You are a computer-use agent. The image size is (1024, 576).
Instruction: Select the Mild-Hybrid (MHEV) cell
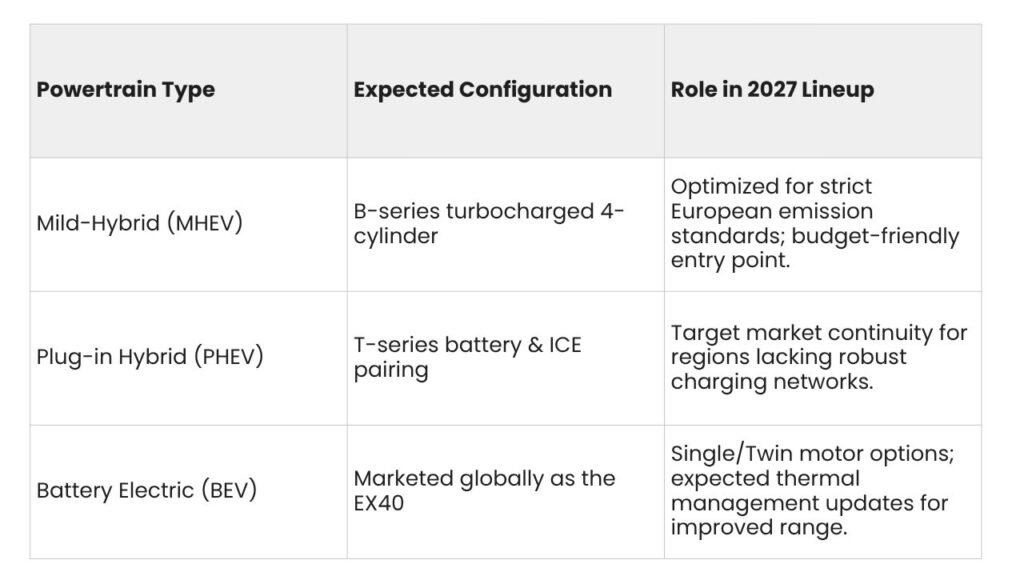188,225
